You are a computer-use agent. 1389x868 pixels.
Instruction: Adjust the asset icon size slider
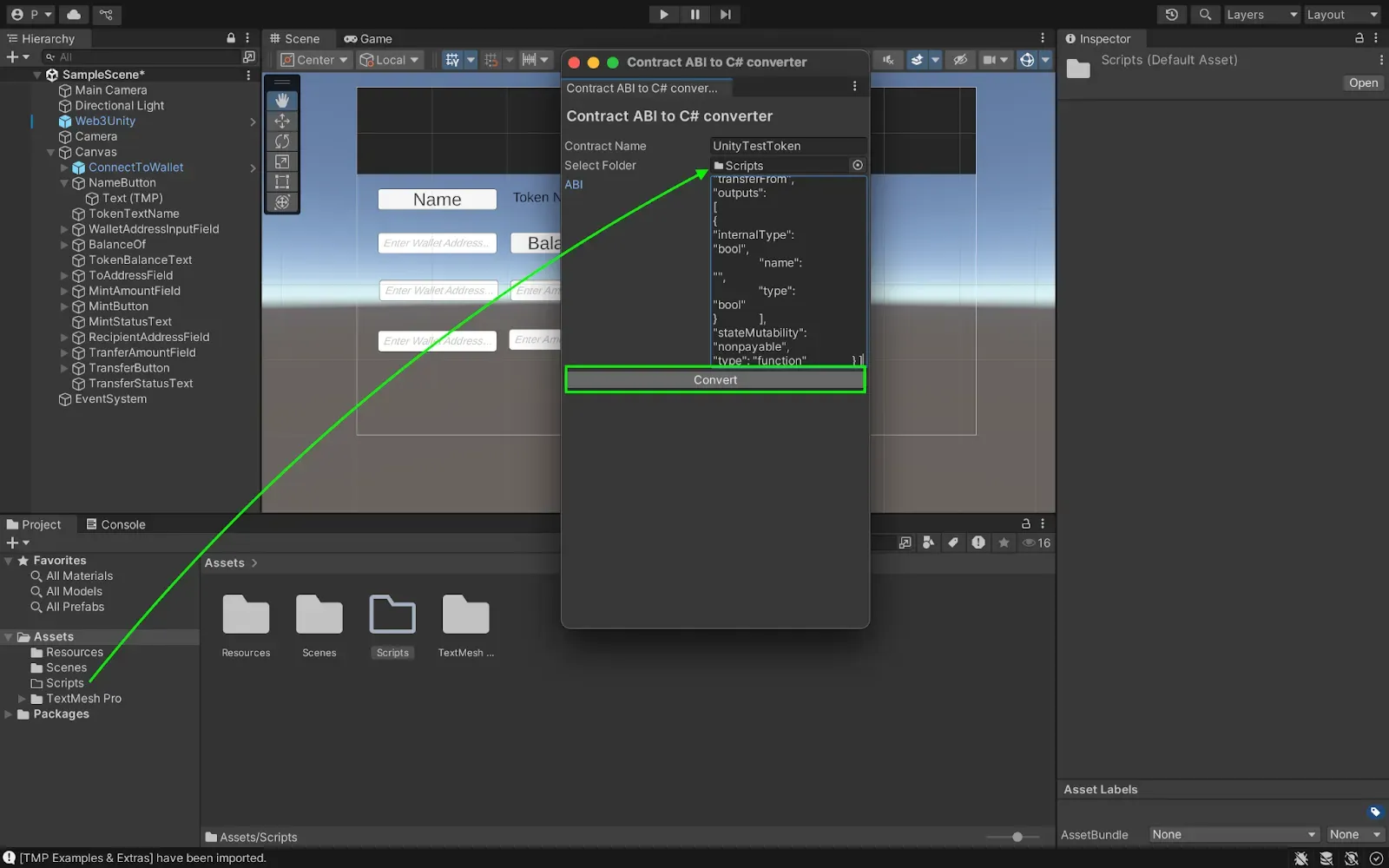1017,837
